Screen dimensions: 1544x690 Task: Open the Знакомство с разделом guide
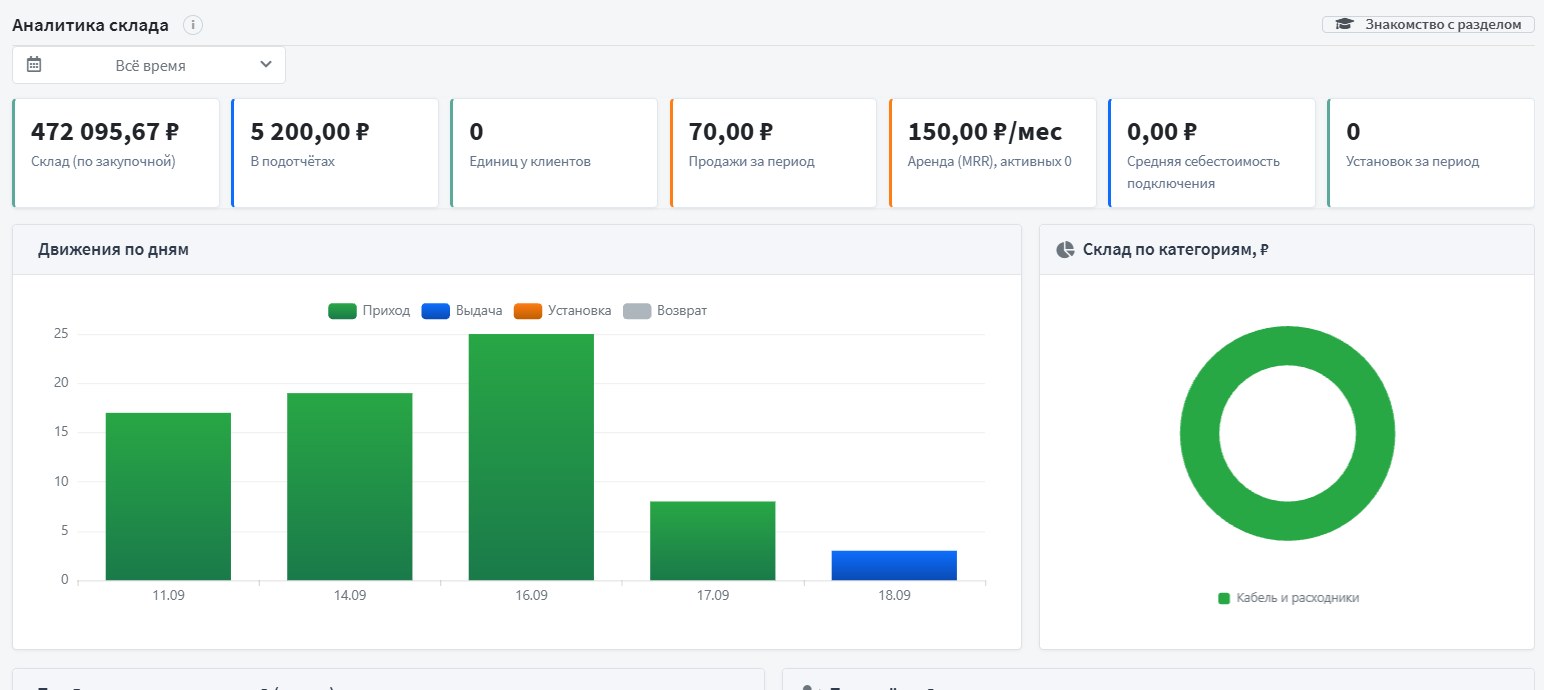click(x=1428, y=25)
